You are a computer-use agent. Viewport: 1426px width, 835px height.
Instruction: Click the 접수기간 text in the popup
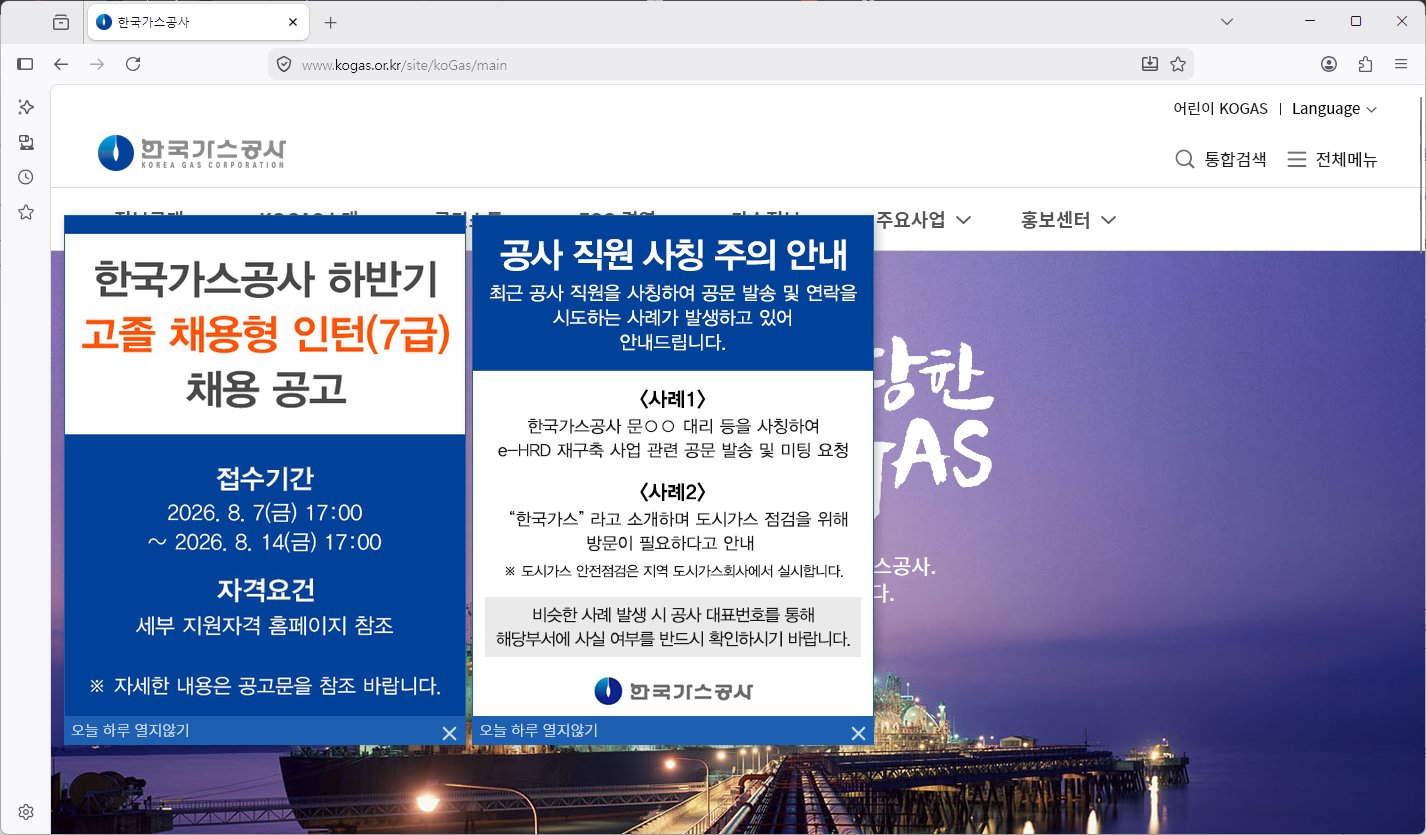coord(265,478)
